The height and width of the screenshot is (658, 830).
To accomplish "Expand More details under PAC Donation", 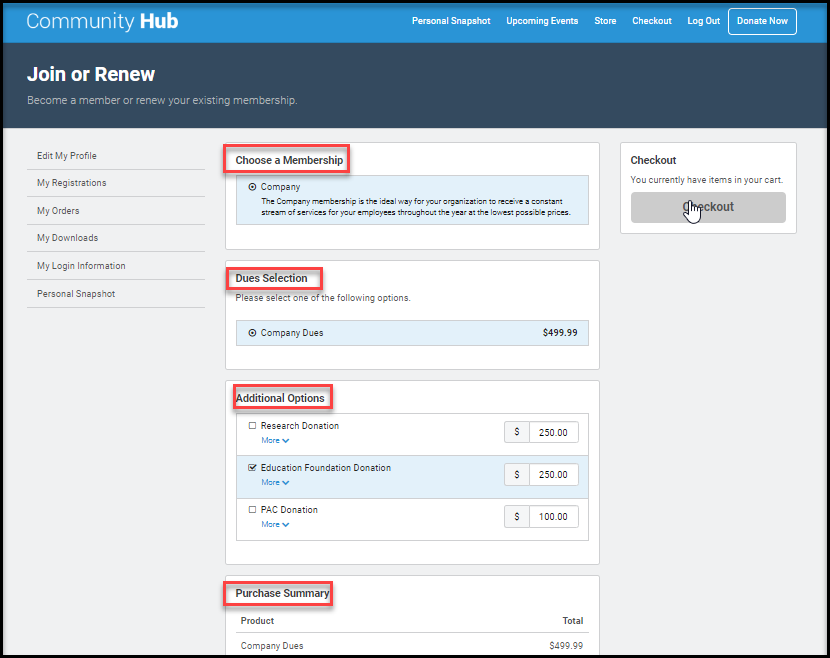I will [x=275, y=524].
